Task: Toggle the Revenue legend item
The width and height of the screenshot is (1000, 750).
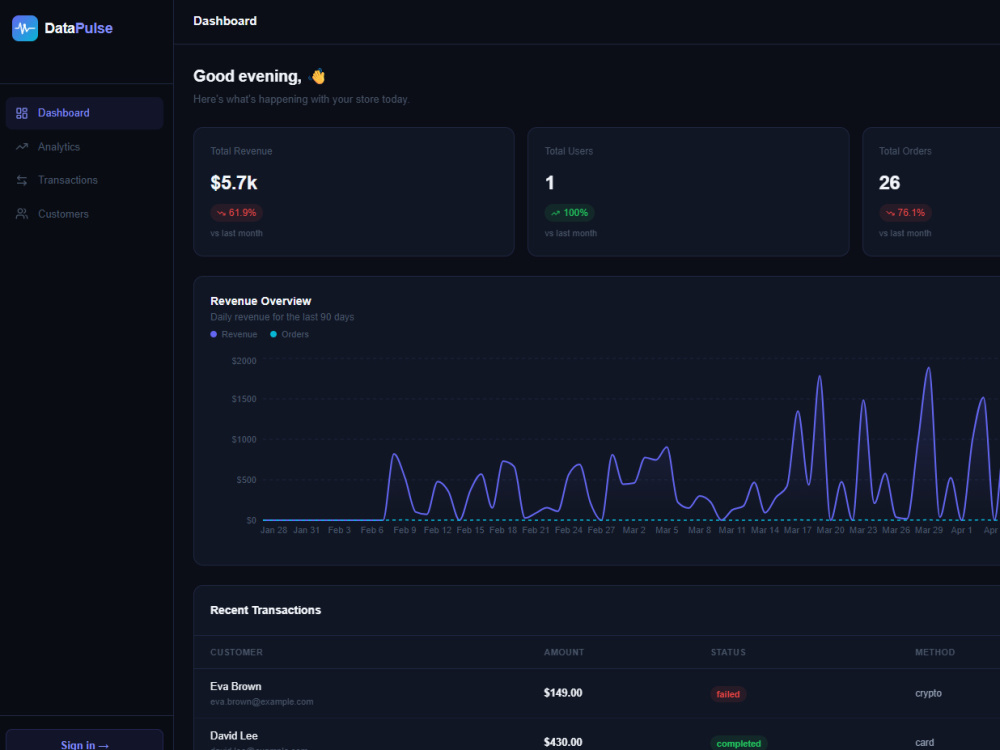Action: point(233,334)
